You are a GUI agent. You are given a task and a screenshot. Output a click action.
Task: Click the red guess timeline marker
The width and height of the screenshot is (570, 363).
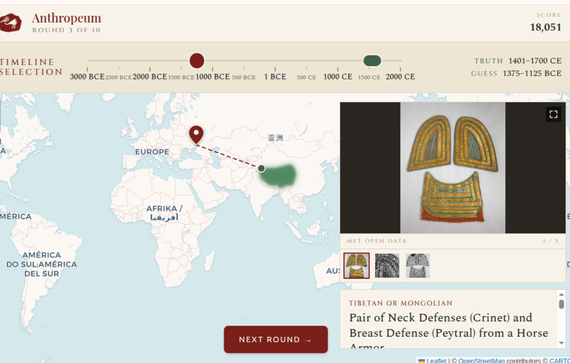pos(197,61)
